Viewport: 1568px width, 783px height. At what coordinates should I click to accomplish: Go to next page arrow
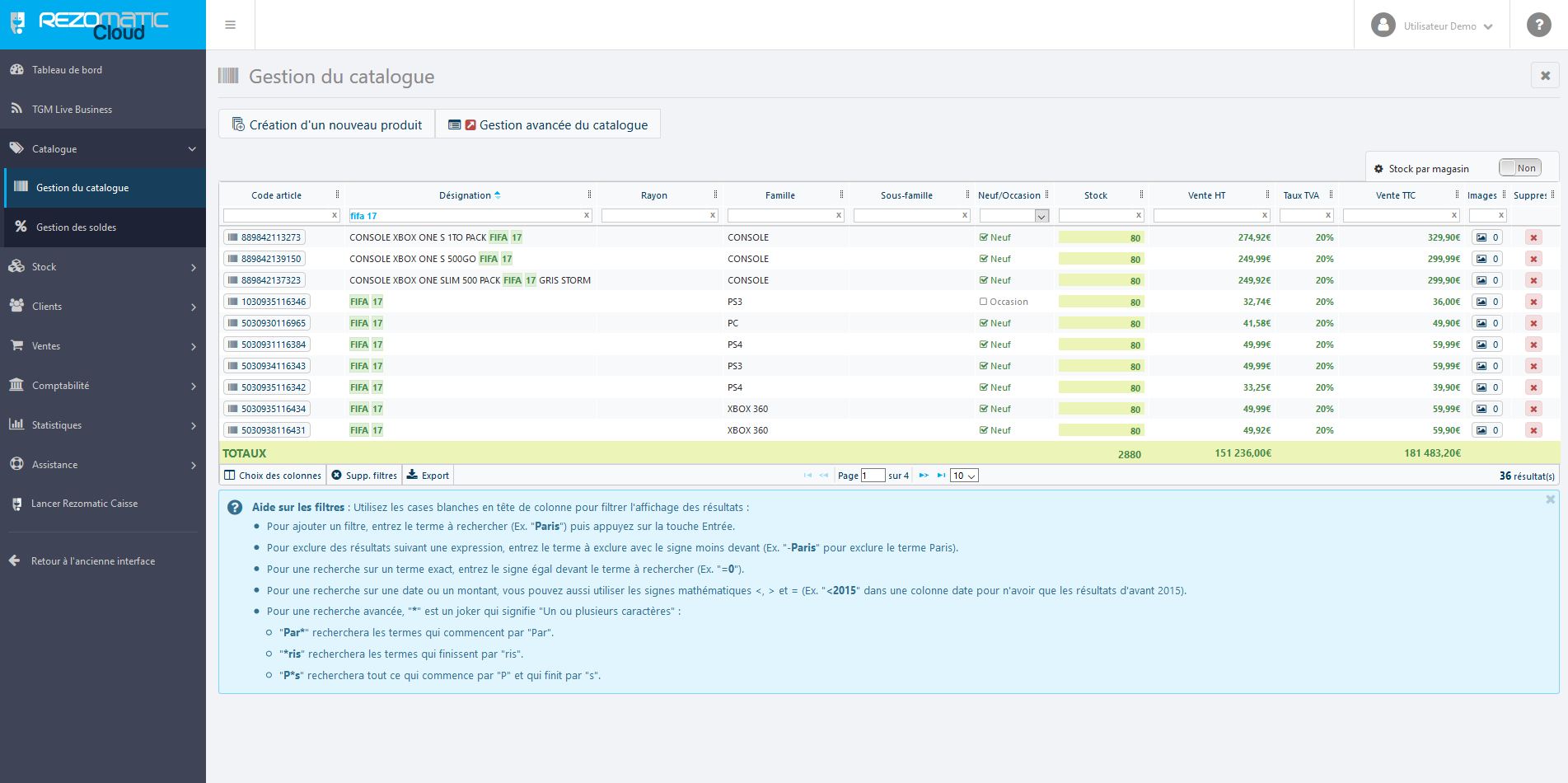click(924, 476)
